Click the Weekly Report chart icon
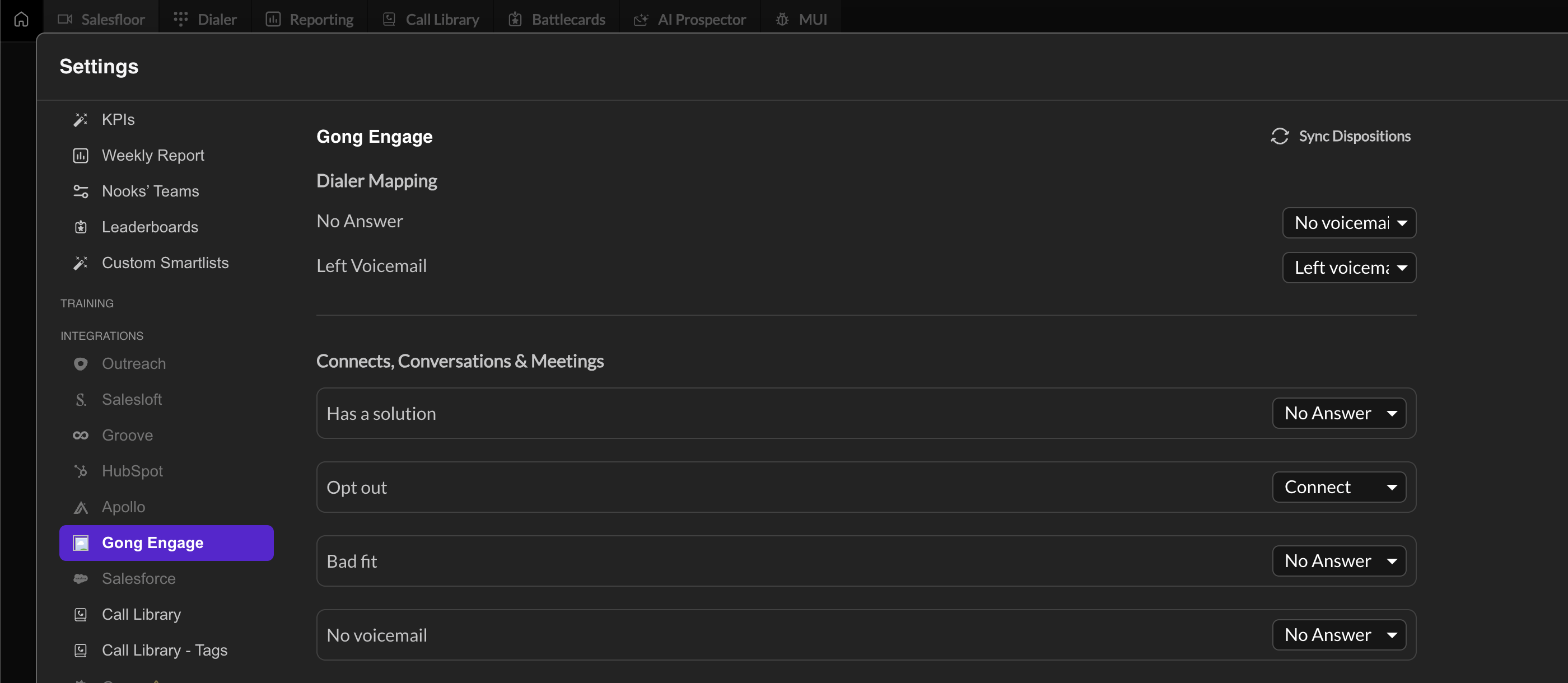Image resolution: width=1568 pixels, height=683 pixels. point(80,155)
